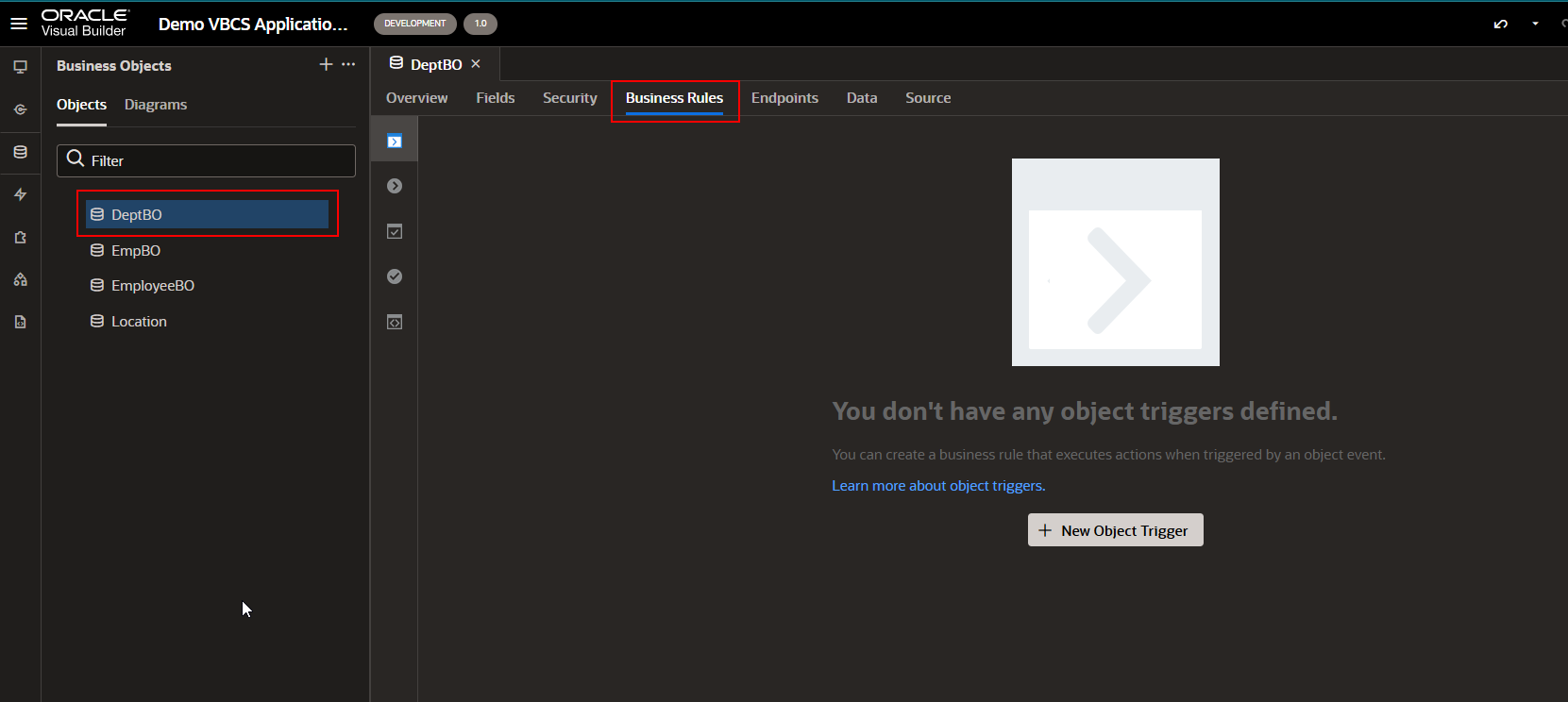Viewport: 1568px width, 702px height.
Task: Select Field Validators checkmark-circle icon
Action: (395, 276)
